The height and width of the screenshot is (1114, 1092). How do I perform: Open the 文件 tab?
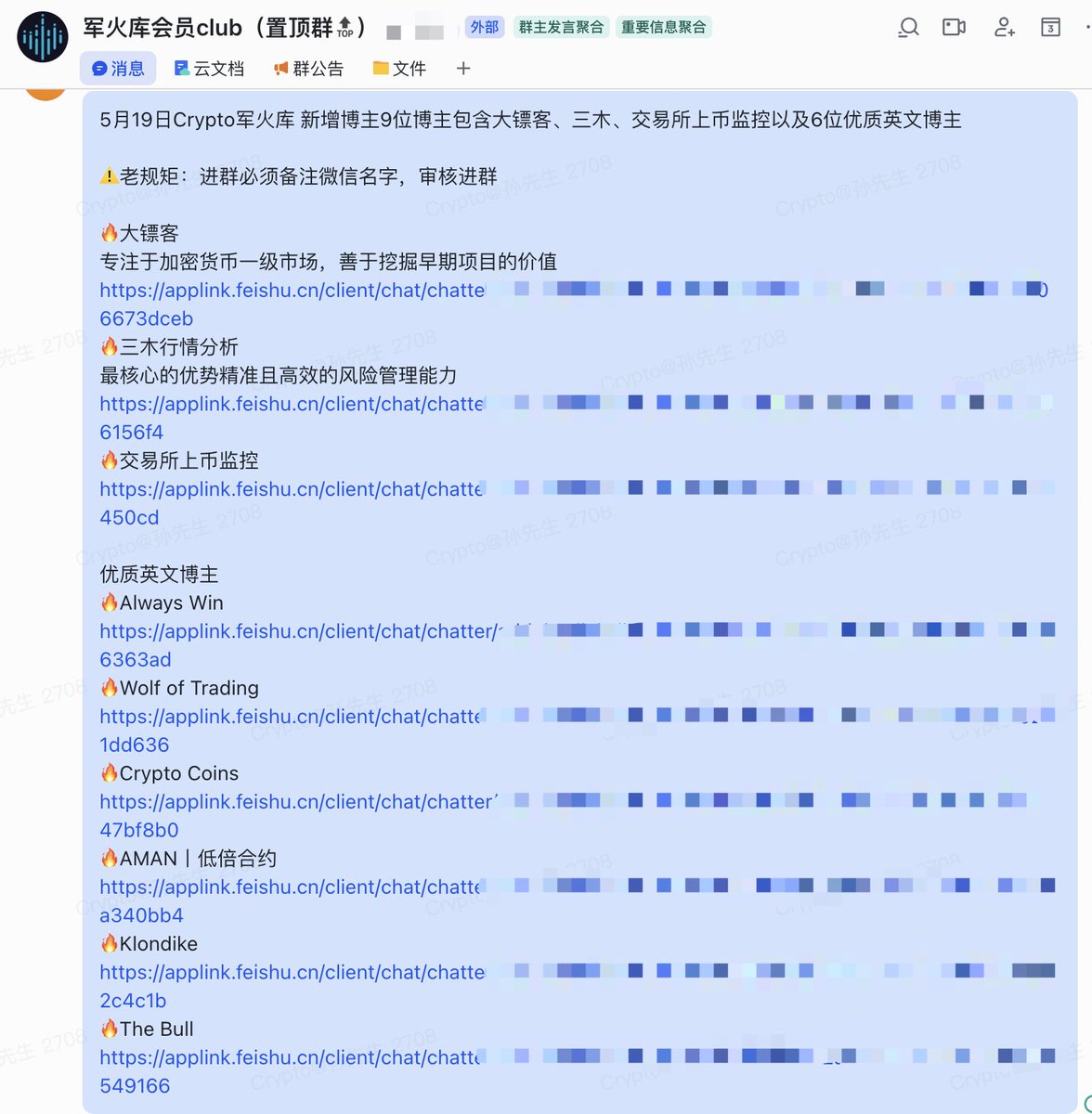pos(399,68)
